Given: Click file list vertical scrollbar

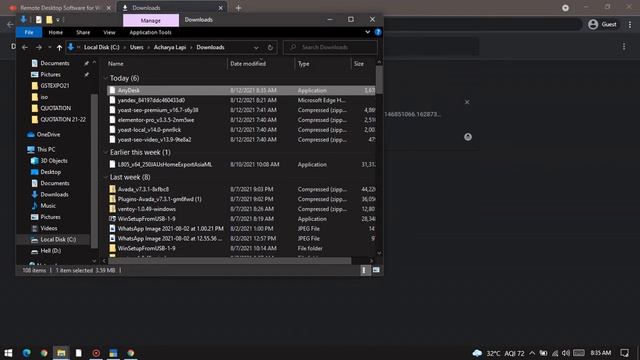Looking at the screenshot, I should [379, 80].
